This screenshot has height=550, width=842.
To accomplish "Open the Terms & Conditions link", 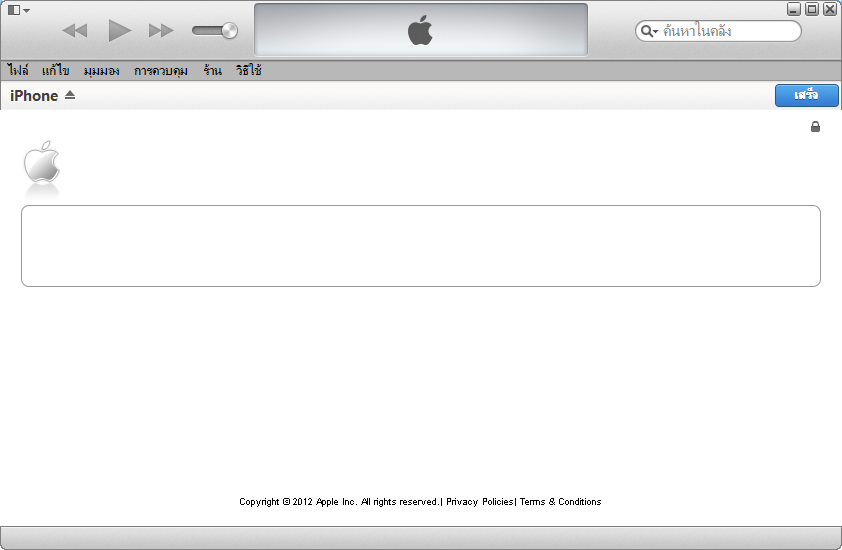I will click(x=561, y=502).
